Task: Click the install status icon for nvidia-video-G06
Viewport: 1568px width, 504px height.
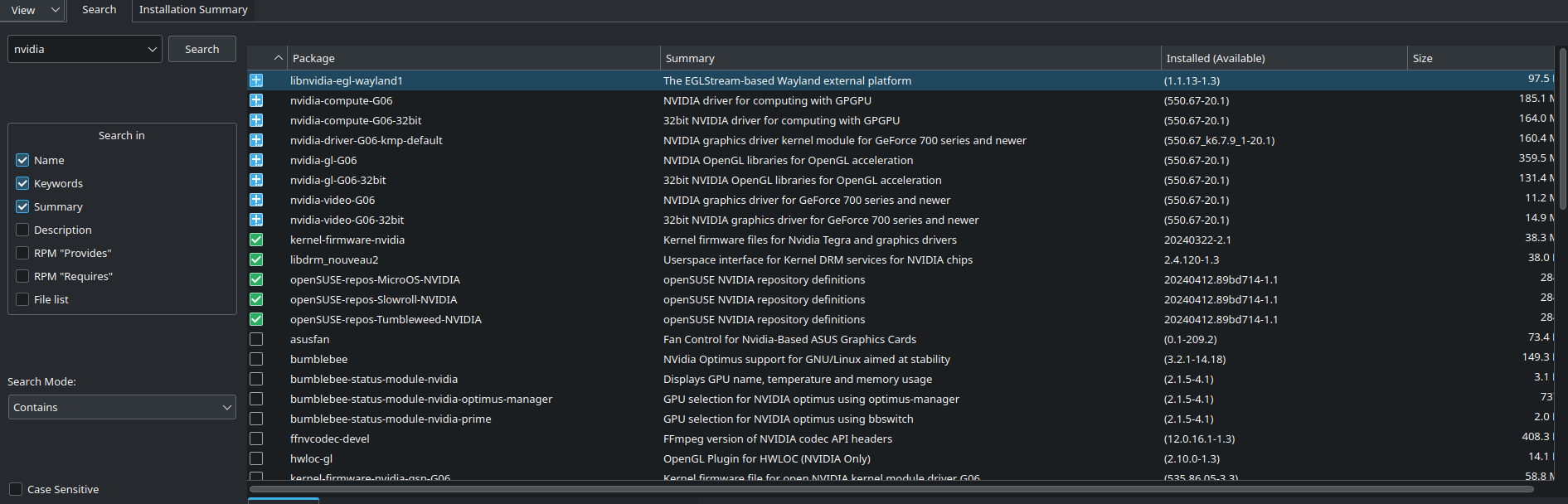Action: (256, 200)
